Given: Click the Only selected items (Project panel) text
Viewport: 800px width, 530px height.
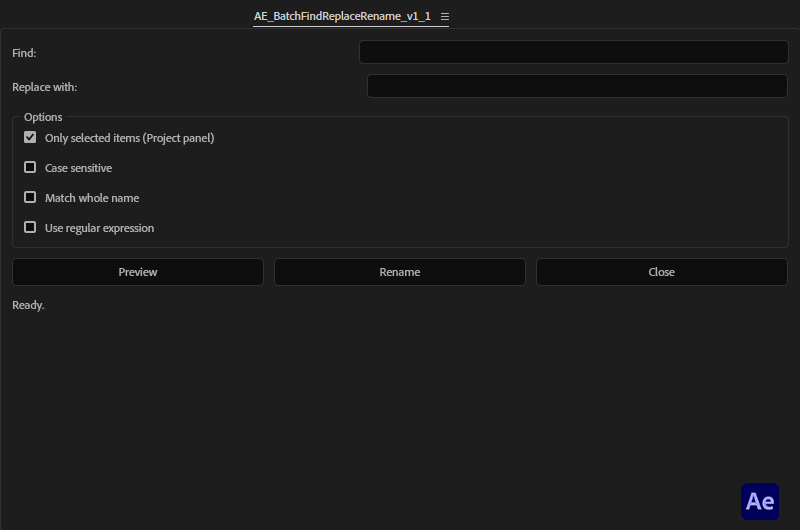Looking at the screenshot, I should 129,138.
